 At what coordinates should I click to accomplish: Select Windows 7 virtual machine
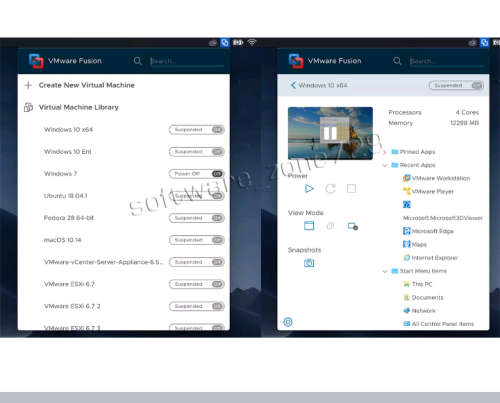(60, 174)
